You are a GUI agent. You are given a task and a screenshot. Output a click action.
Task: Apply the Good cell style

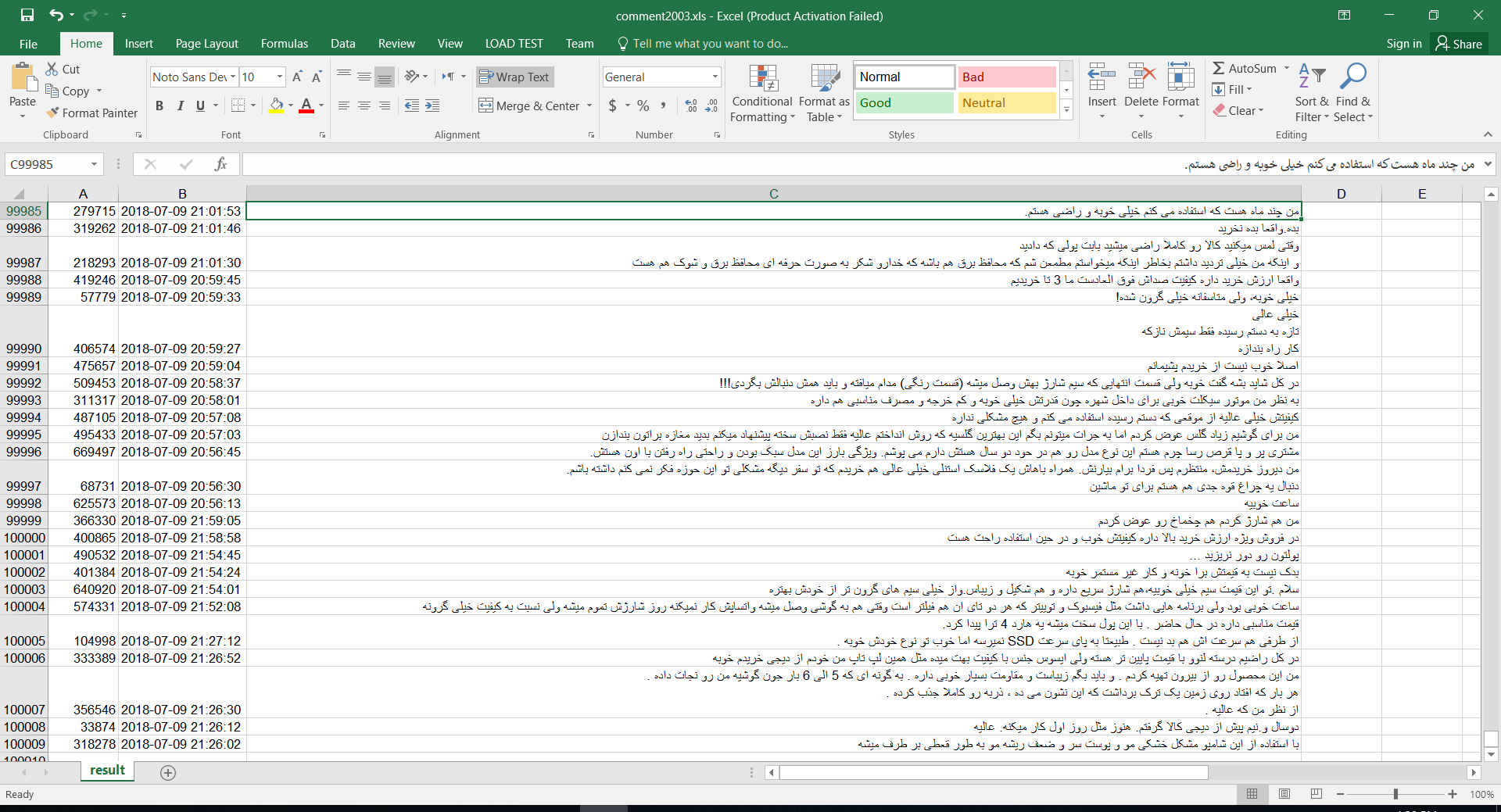pyautogui.click(x=903, y=102)
